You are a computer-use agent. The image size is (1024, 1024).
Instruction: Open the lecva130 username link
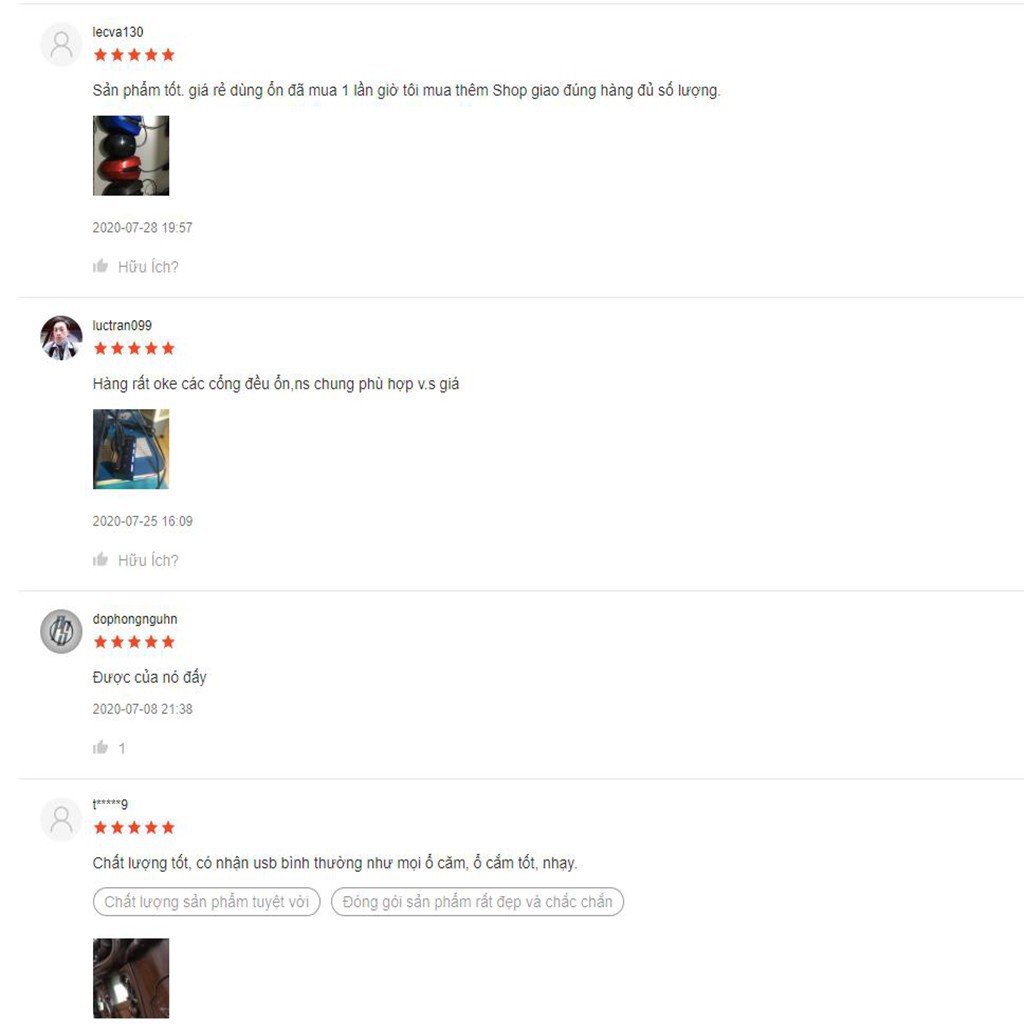118,32
